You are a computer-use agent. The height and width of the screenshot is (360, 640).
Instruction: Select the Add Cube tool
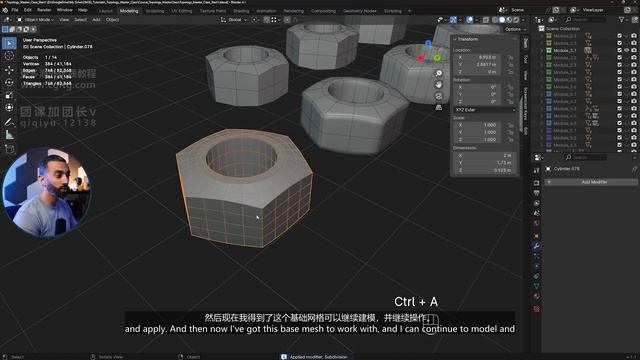9,149
